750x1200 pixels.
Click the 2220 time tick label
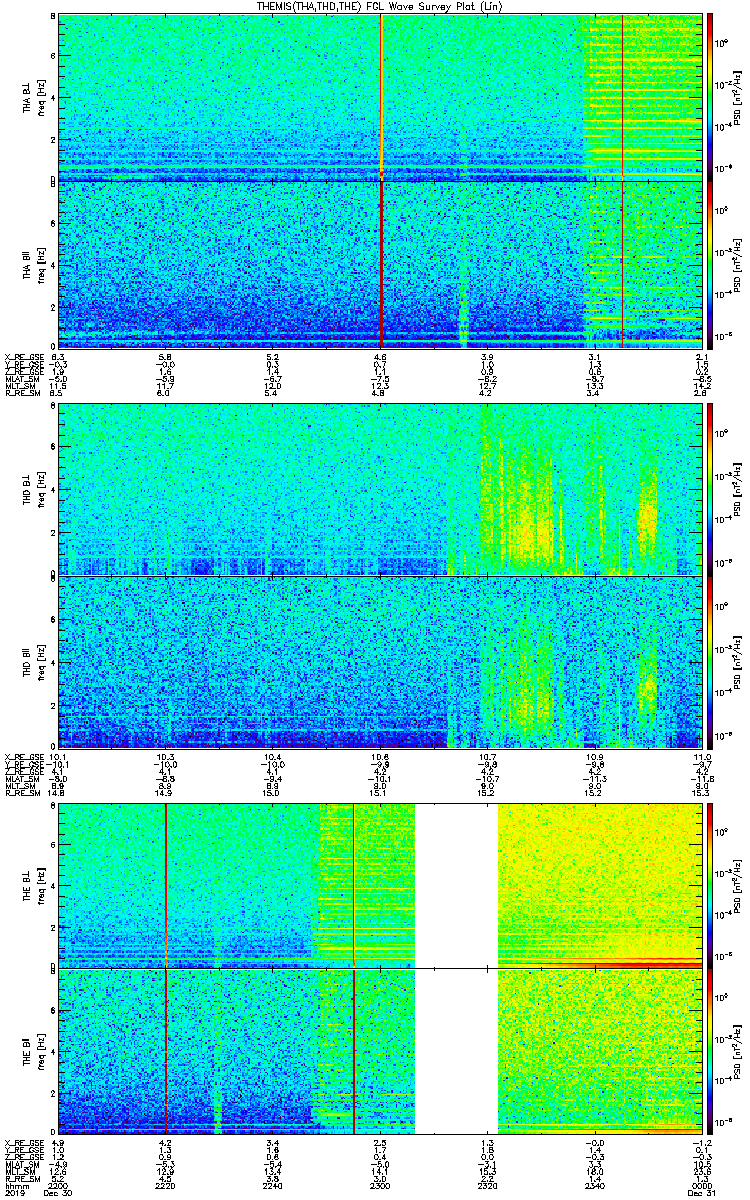[166, 1186]
